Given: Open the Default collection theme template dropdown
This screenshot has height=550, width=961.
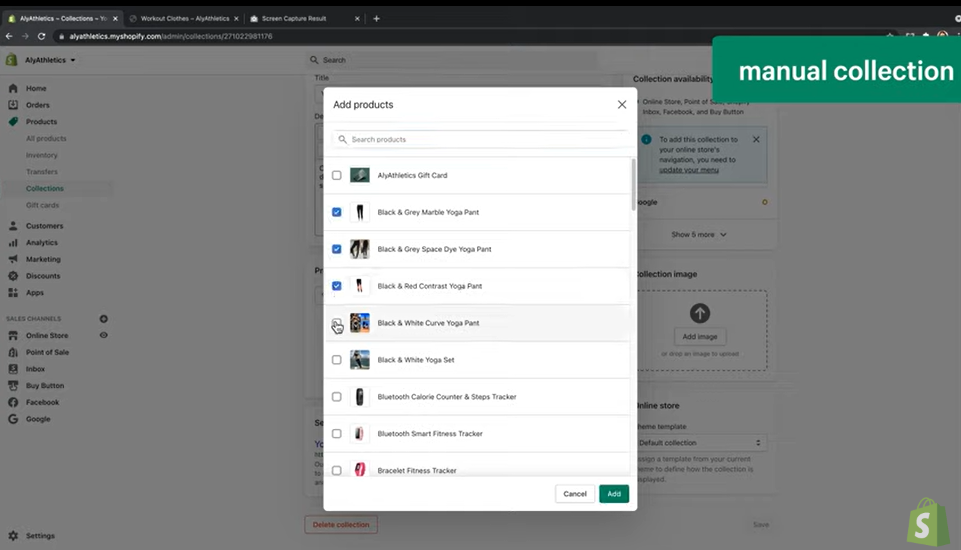Looking at the screenshot, I should (x=700, y=443).
